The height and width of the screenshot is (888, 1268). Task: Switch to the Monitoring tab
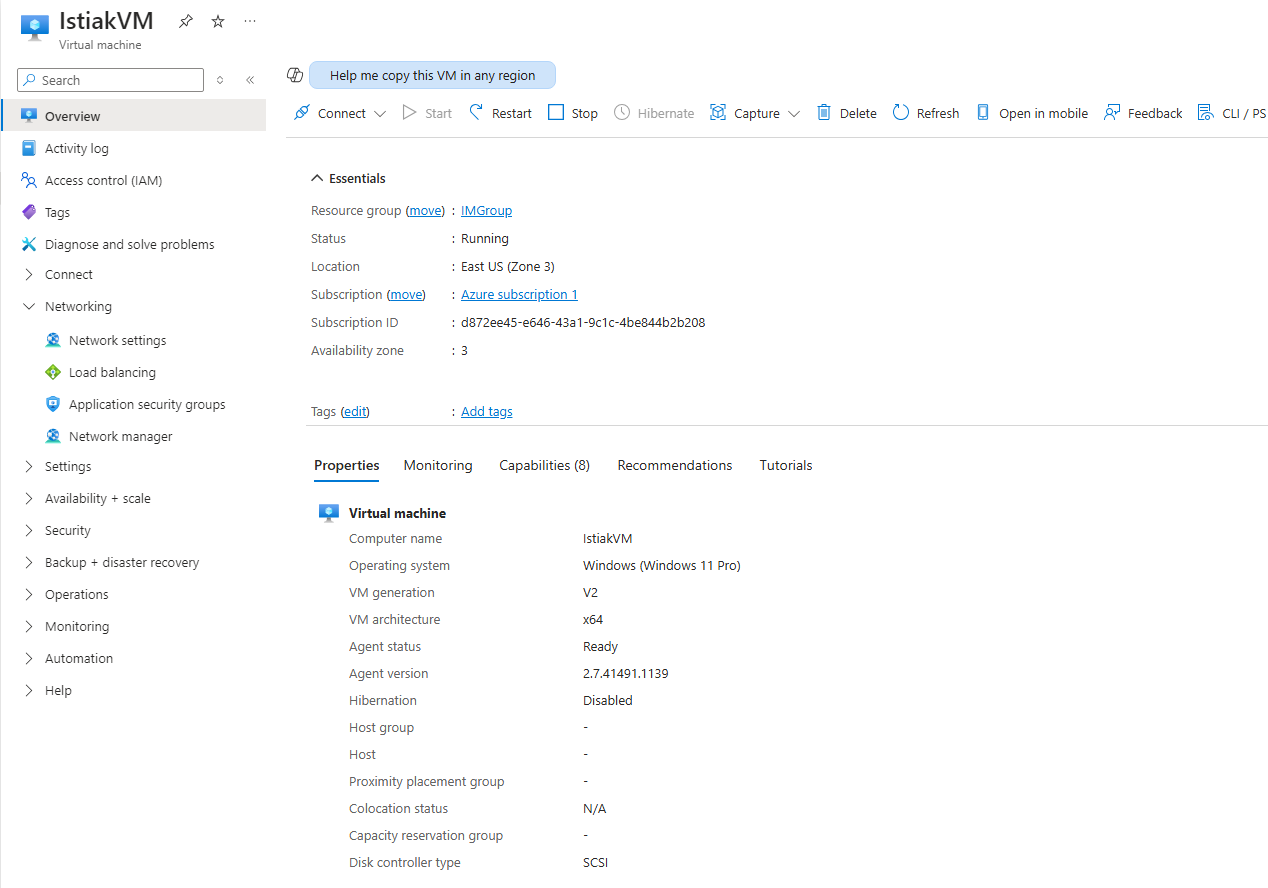coord(438,465)
